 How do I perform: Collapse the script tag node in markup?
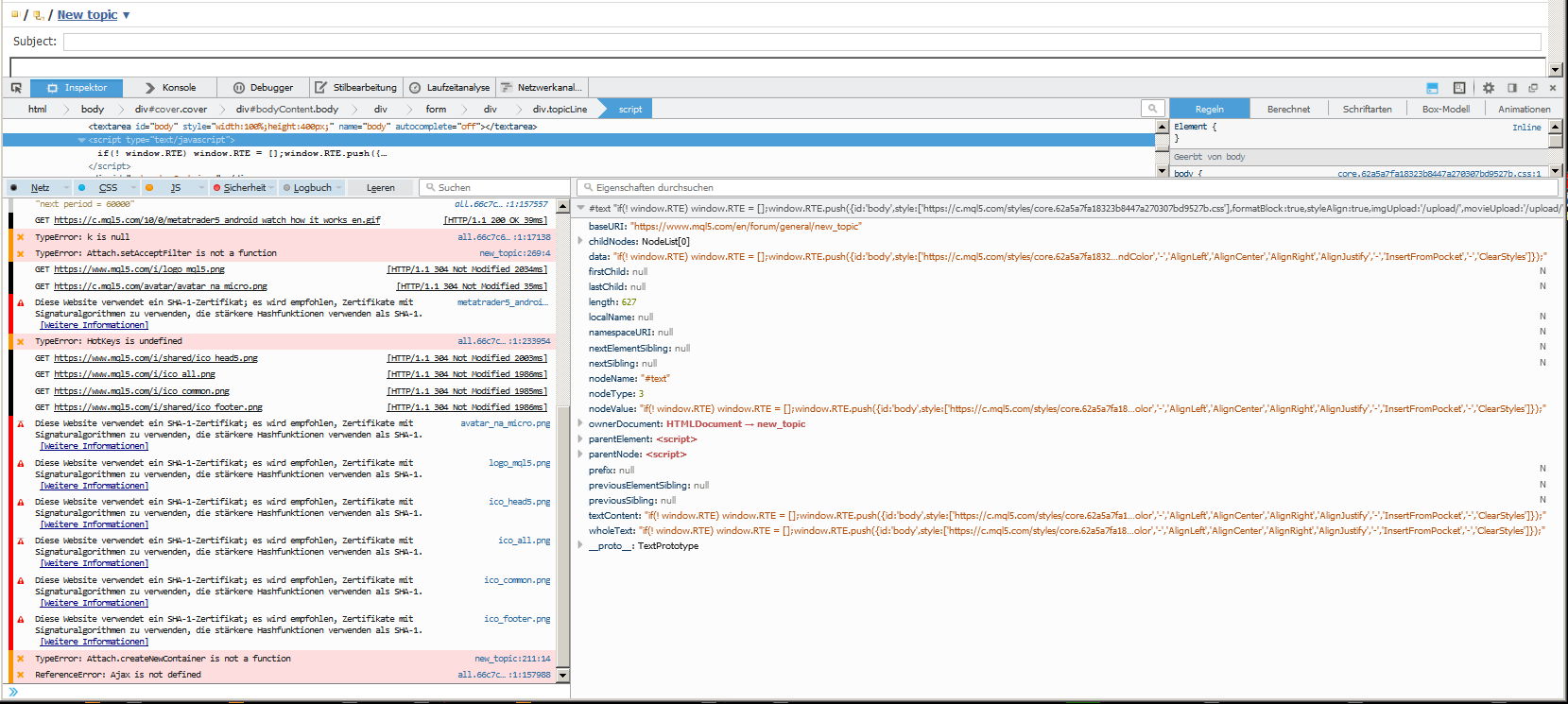point(81,140)
